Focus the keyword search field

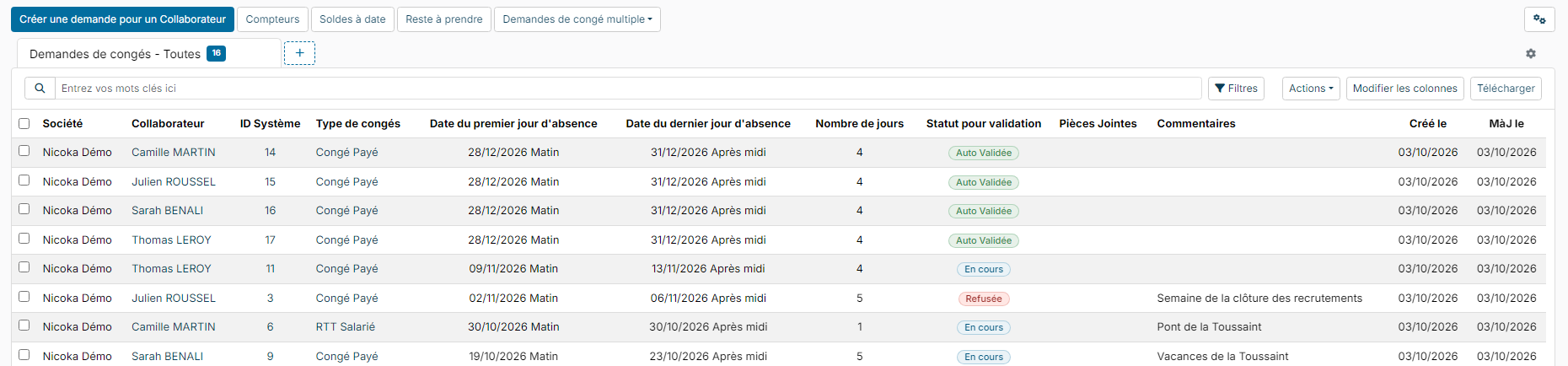click(628, 89)
